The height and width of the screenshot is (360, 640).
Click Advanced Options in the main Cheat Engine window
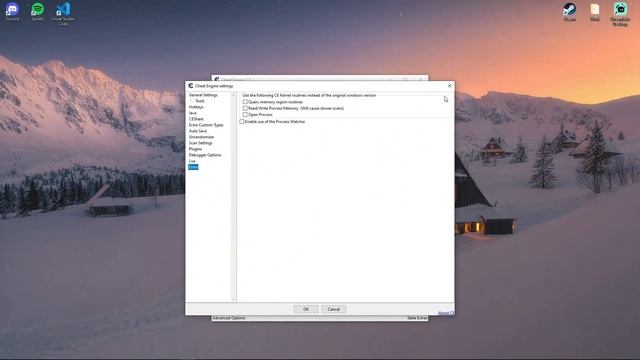pos(229,318)
